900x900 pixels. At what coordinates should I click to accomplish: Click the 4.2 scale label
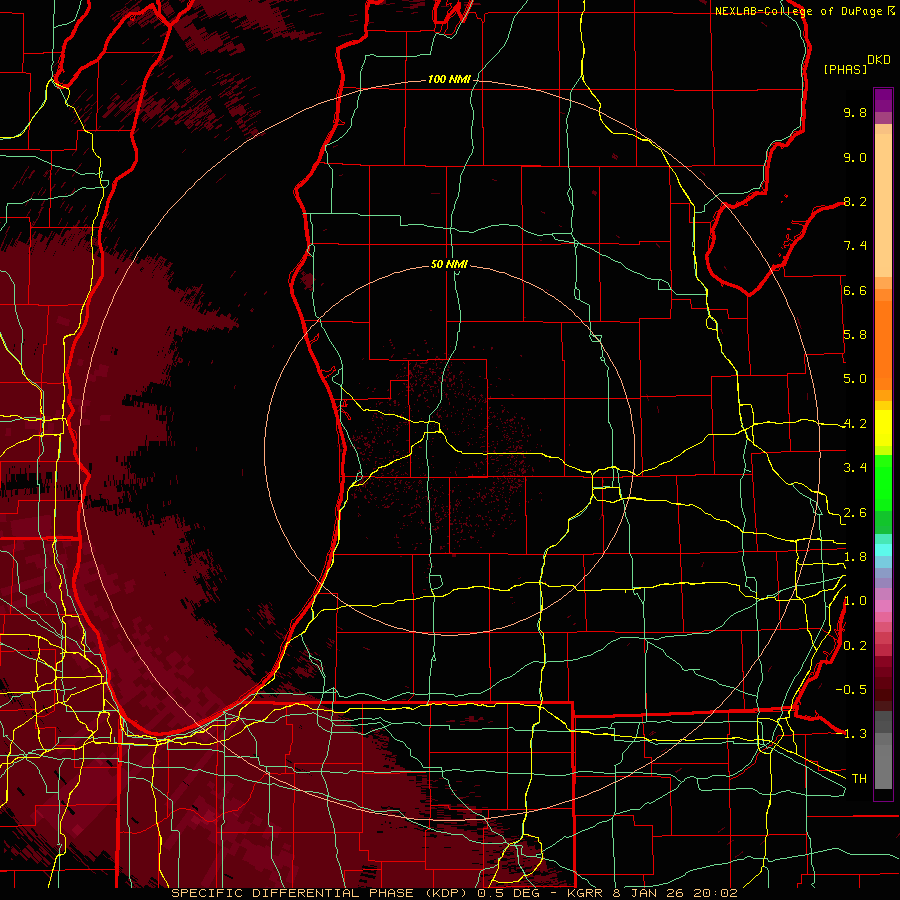point(855,424)
